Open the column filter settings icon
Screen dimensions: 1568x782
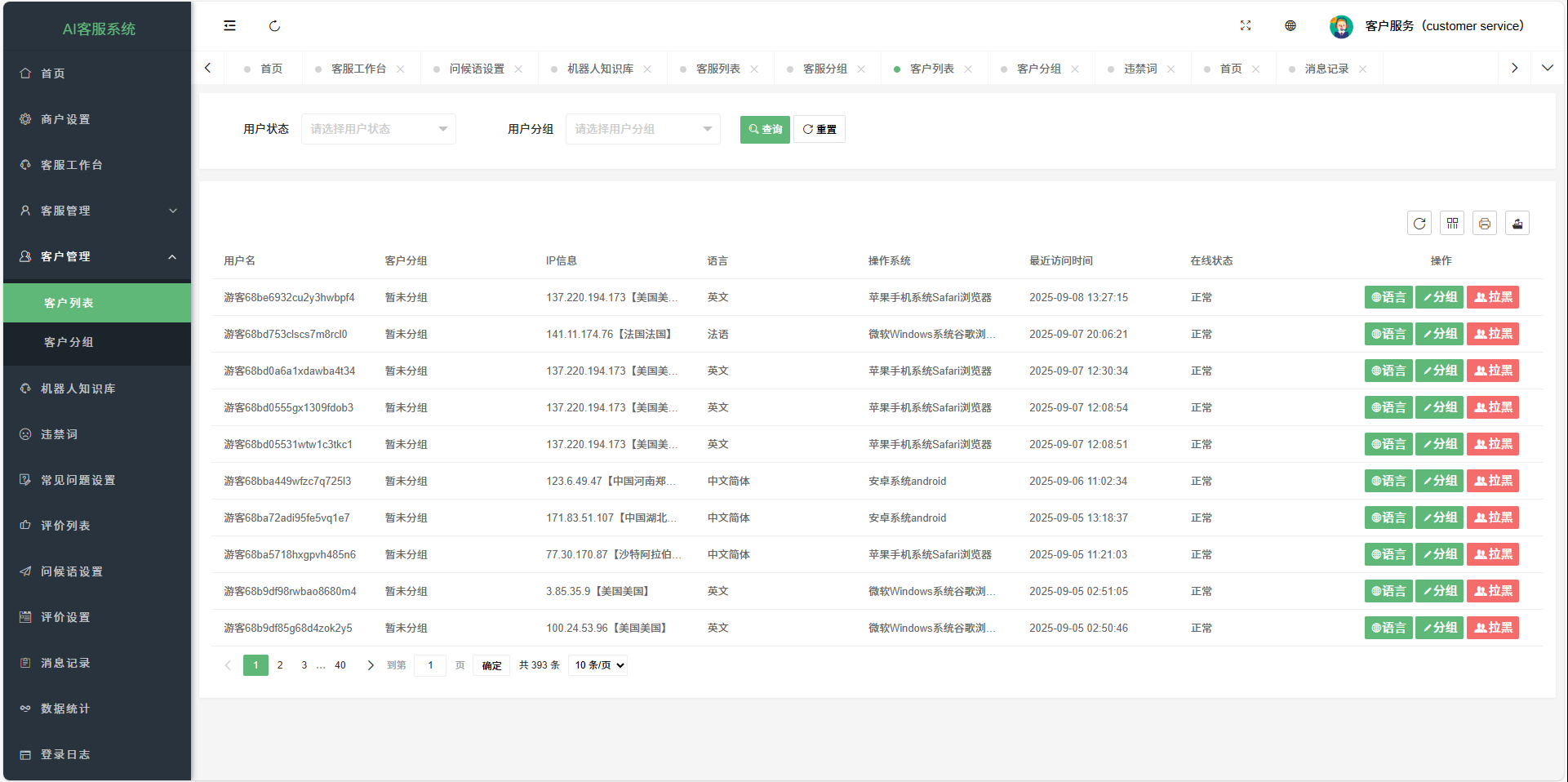[1452, 224]
